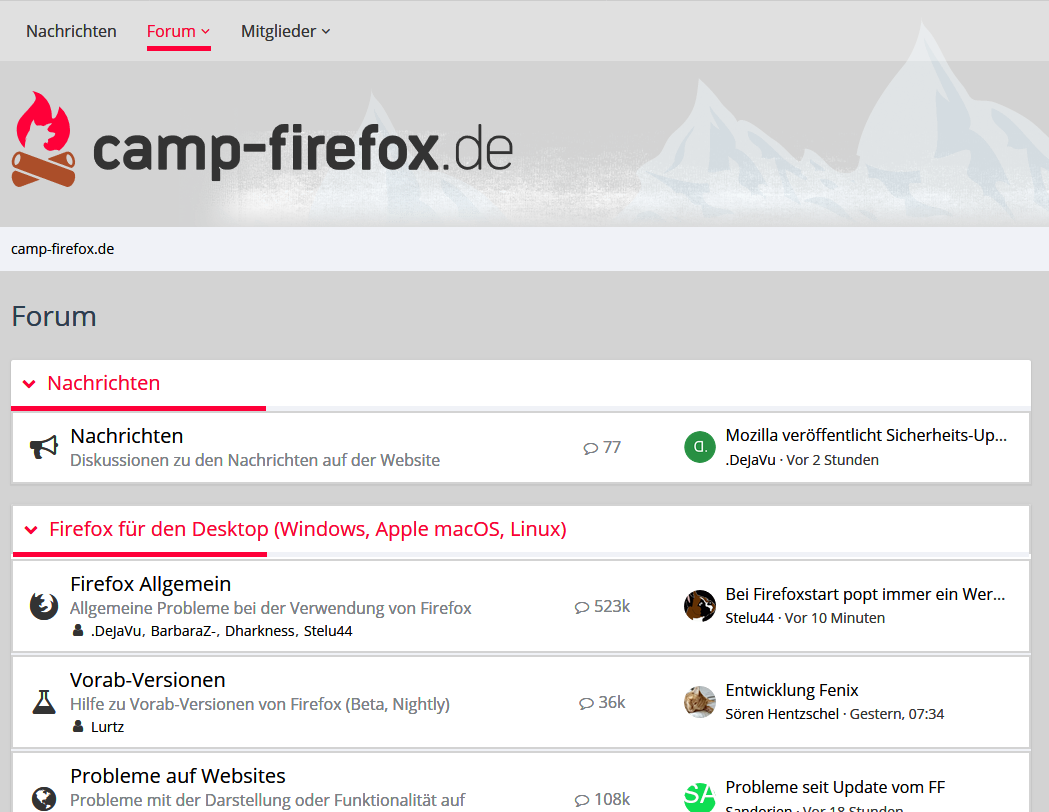This screenshot has width=1049, height=812.
Task: Click the comment bubble icon next to 523k
Action: (582, 607)
